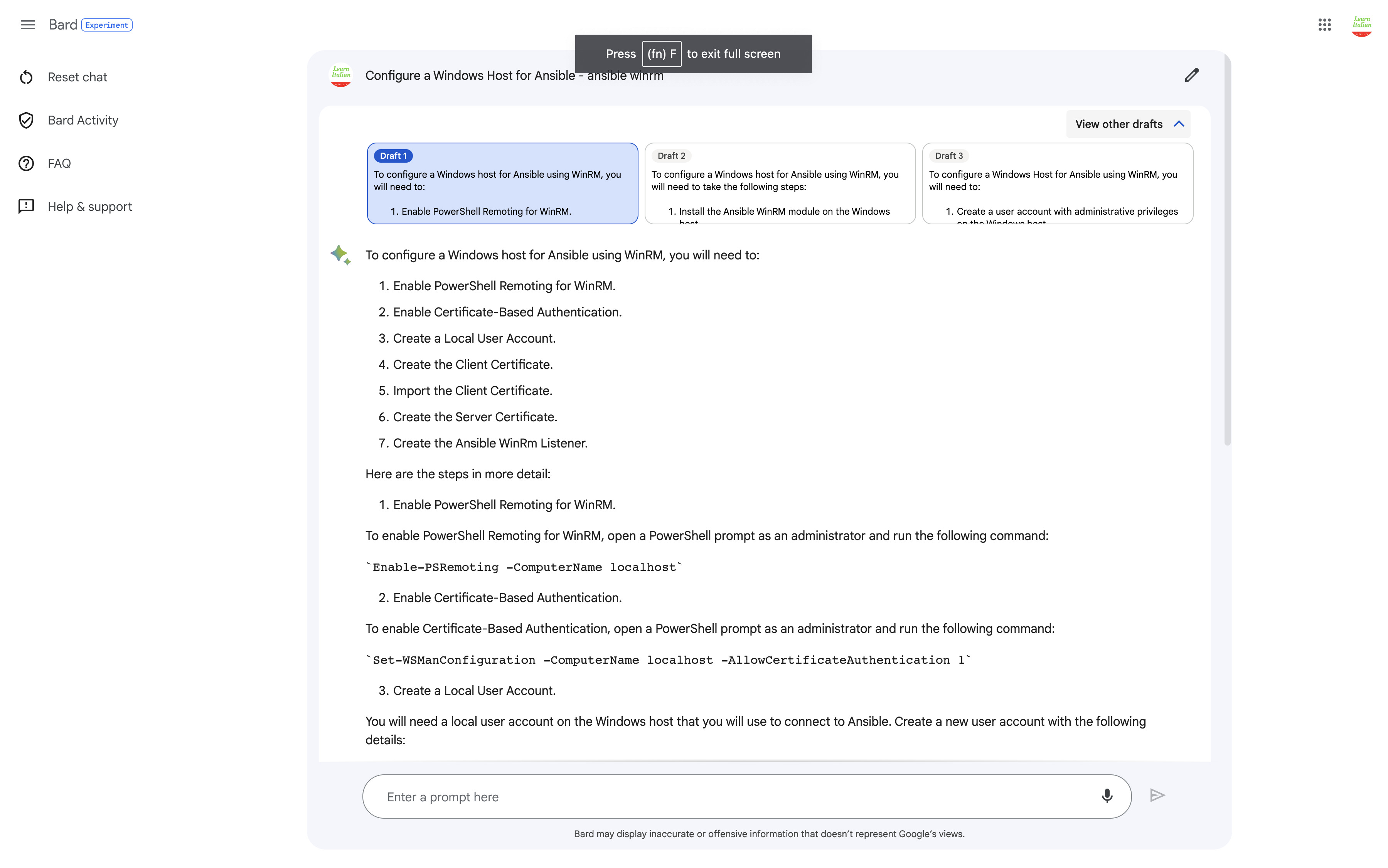Click the FAQ question-mark icon
Image resolution: width=1388 pixels, height=868 pixels.
[x=27, y=163]
